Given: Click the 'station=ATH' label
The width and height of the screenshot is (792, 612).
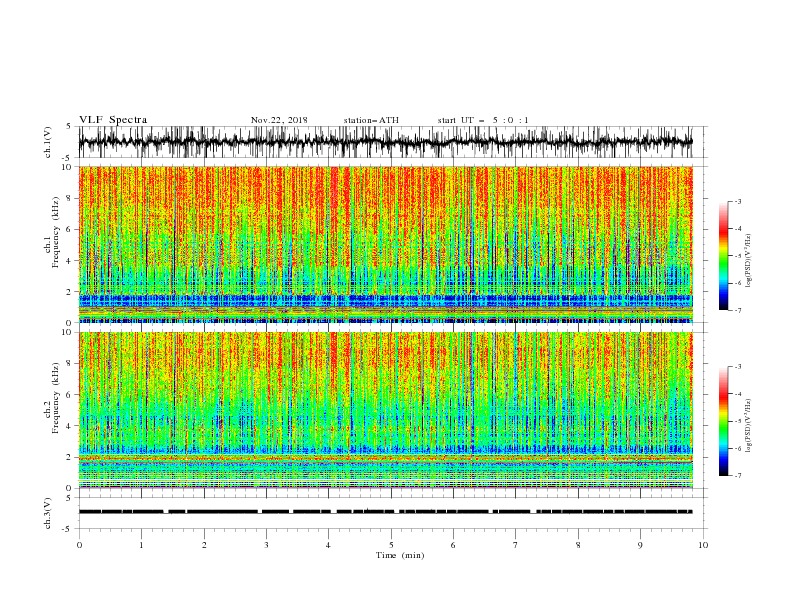Looking at the screenshot, I should 371,120.
